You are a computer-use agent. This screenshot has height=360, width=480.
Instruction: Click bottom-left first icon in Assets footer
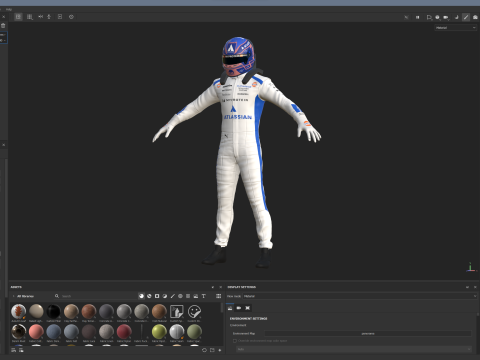click(14, 350)
